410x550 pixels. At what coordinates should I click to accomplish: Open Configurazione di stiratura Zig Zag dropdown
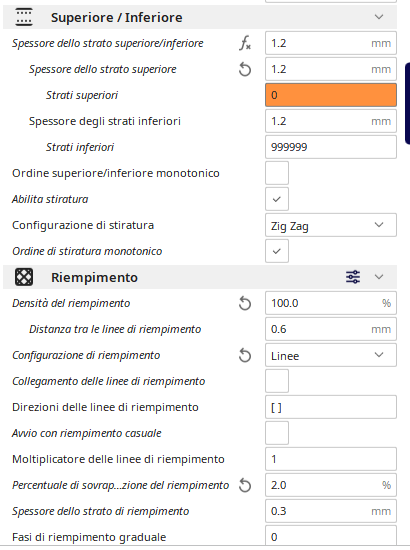click(x=331, y=225)
